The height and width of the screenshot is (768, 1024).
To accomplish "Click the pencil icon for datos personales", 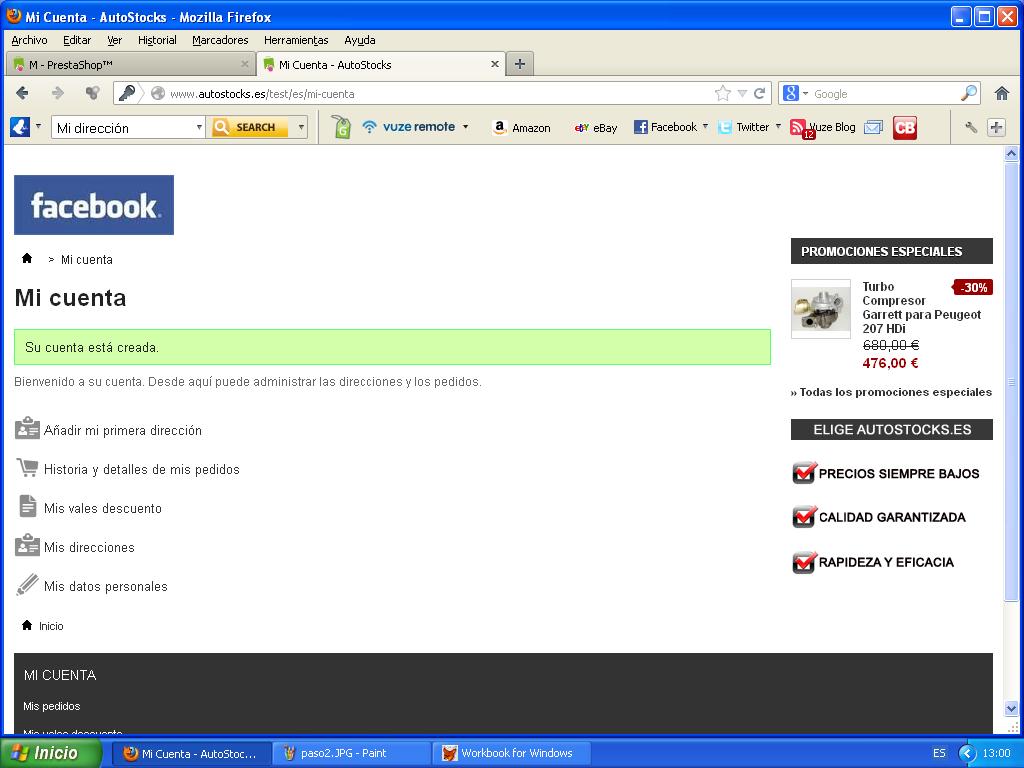I will tap(27, 584).
